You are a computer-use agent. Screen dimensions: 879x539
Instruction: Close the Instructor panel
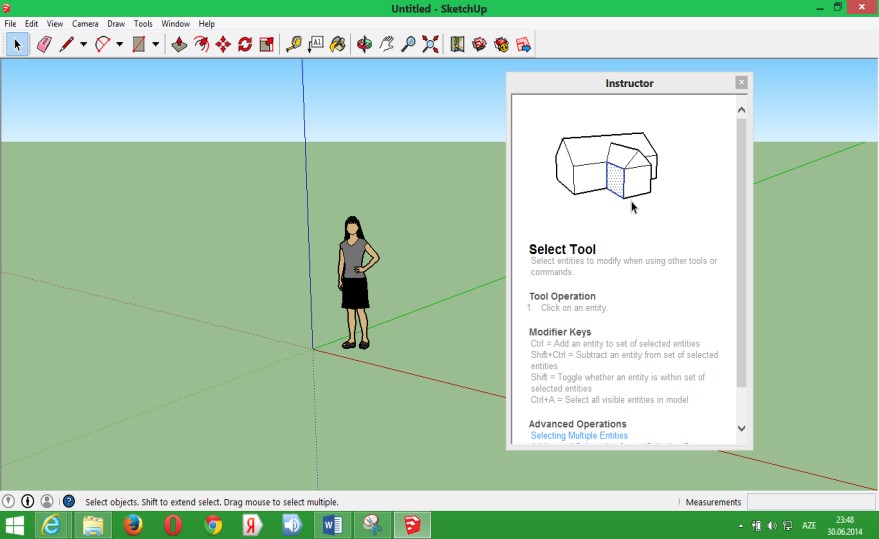[741, 82]
